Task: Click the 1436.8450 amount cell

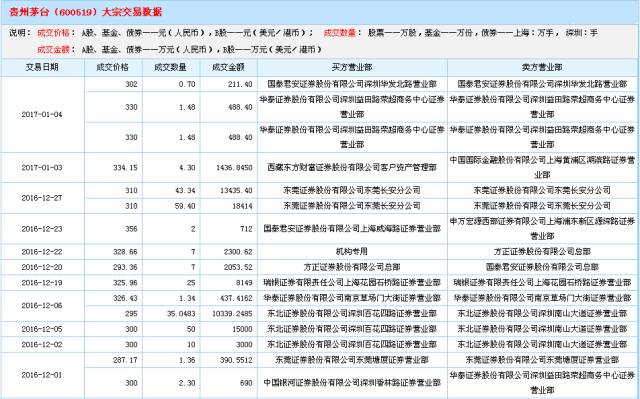Action: tap(229, 168)
